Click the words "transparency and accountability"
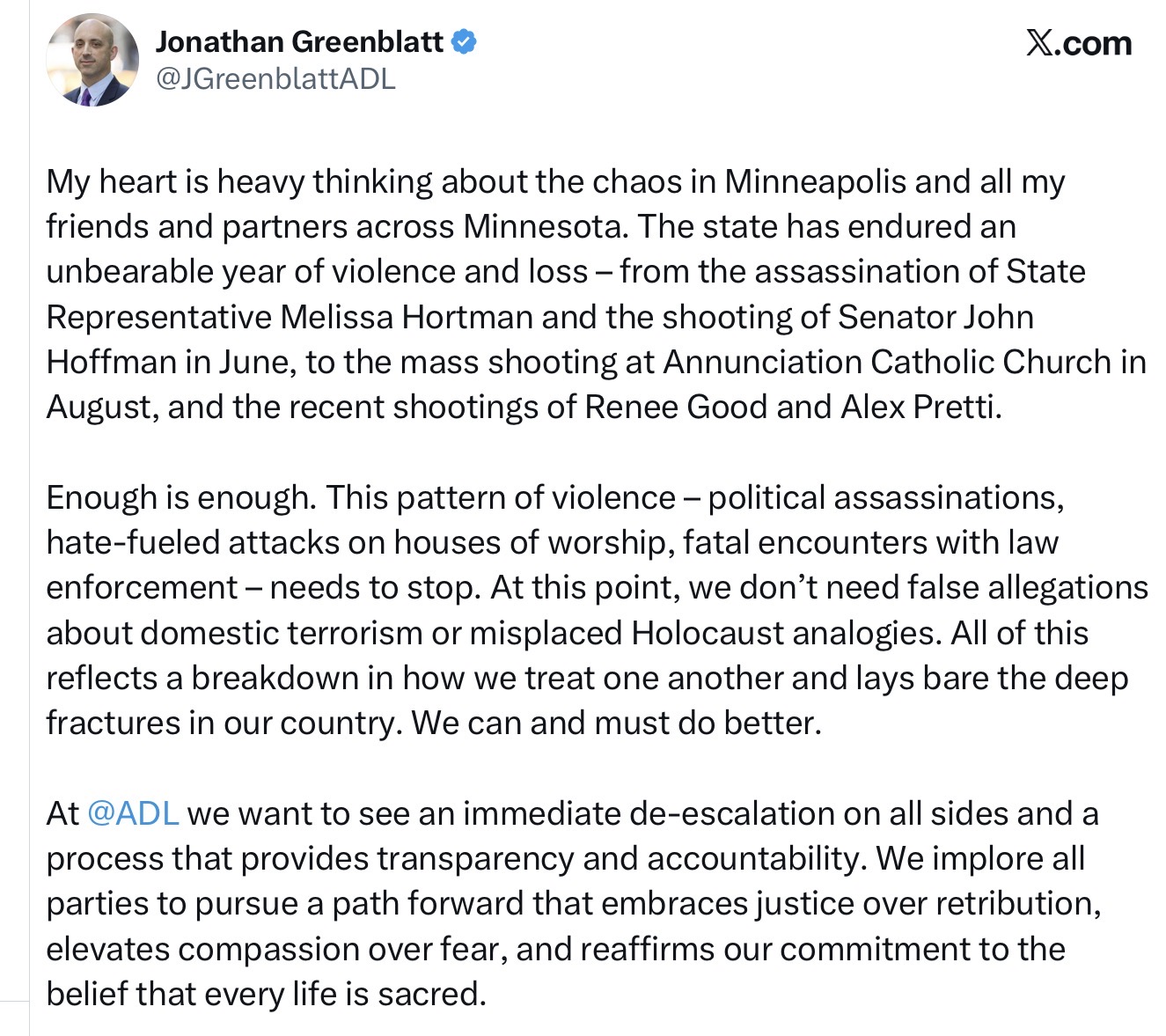Viewport: 1166px width, 1036px height. pyautogui.click(x=617, y=858)
